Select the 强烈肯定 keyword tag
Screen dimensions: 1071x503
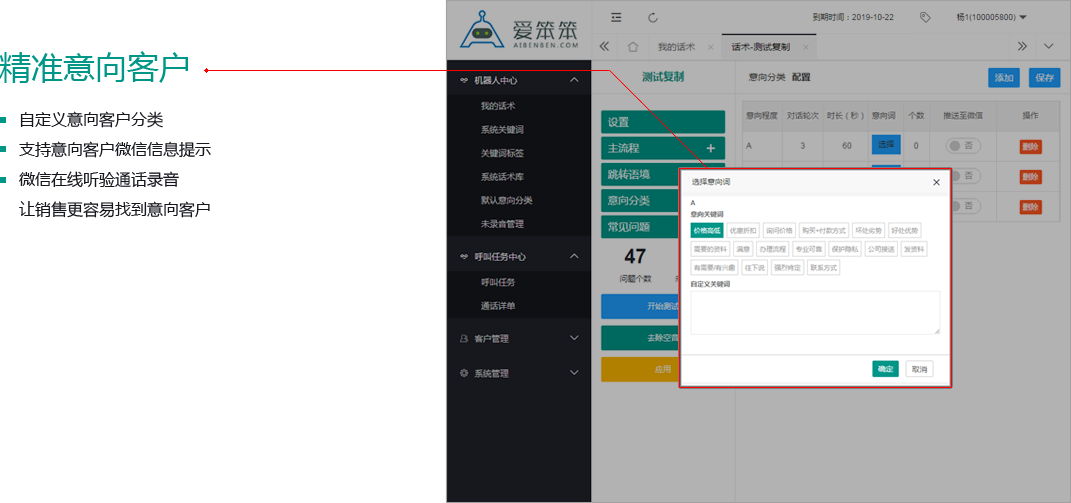(x=787, y=267)
